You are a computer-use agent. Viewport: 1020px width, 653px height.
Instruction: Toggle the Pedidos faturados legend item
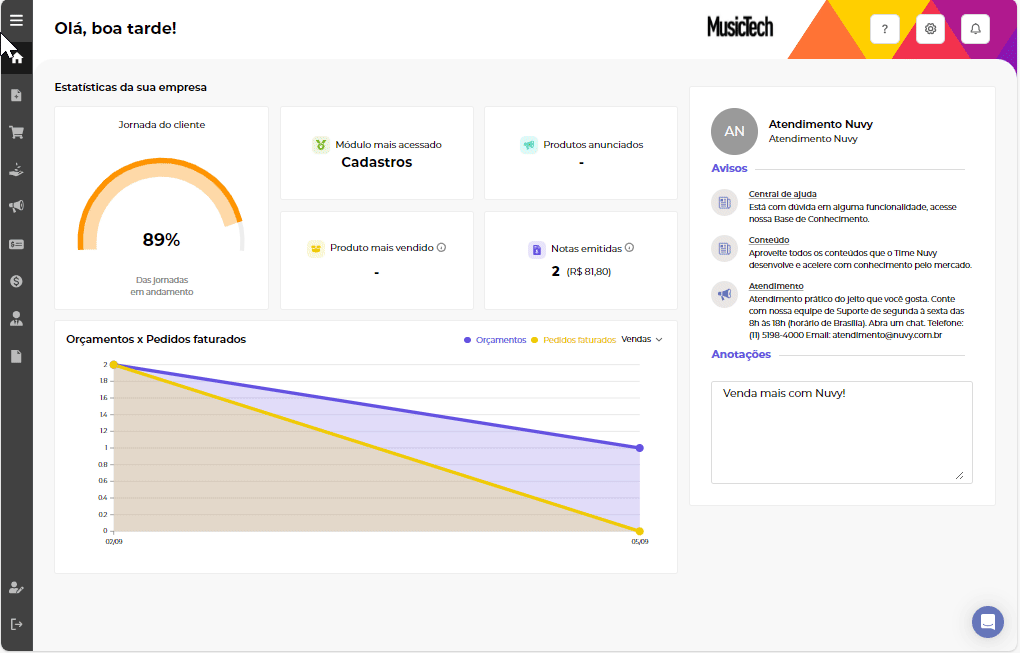(x=574, y=340)
